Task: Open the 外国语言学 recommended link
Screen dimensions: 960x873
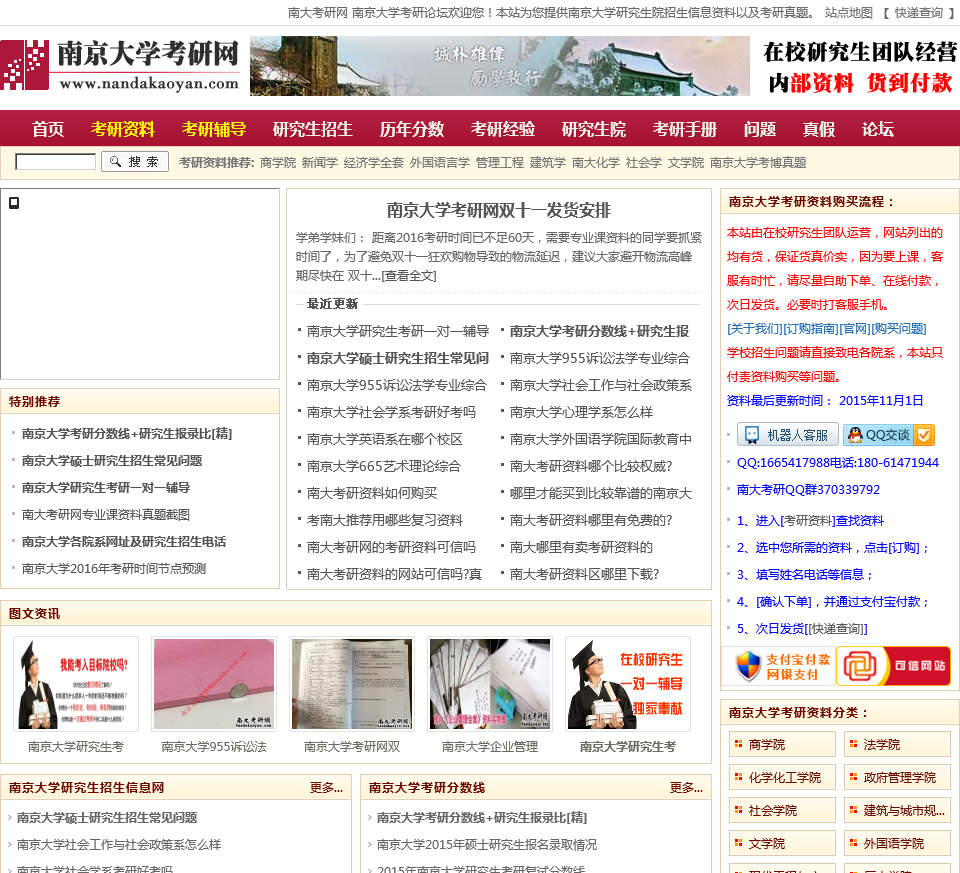Action: 440,163
